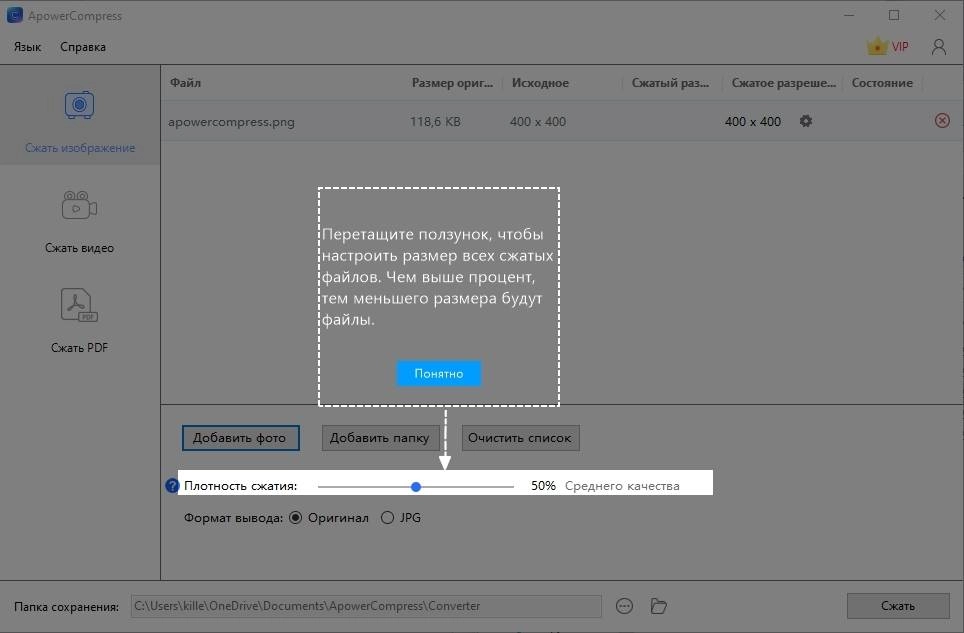Image resolution: width=964 pixels, height=633 pixels.
Task: Open the user account icon
Action: (x=939, y=47)
